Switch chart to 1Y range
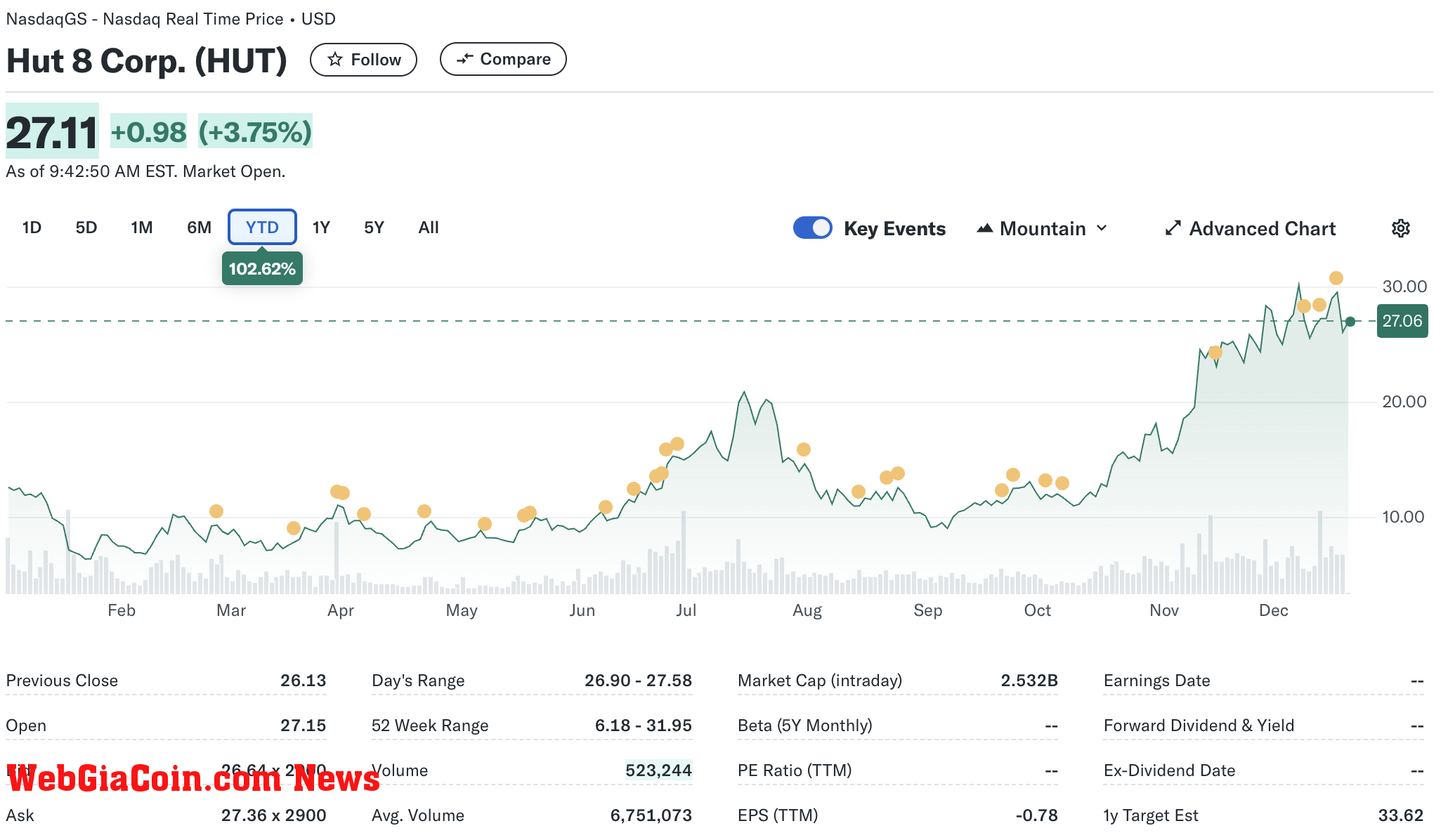The image size is (1448, 840). point(321,228)
